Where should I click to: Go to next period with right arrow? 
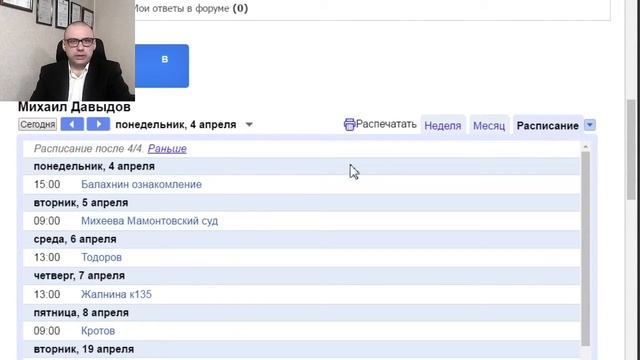[x=98, y=124]
